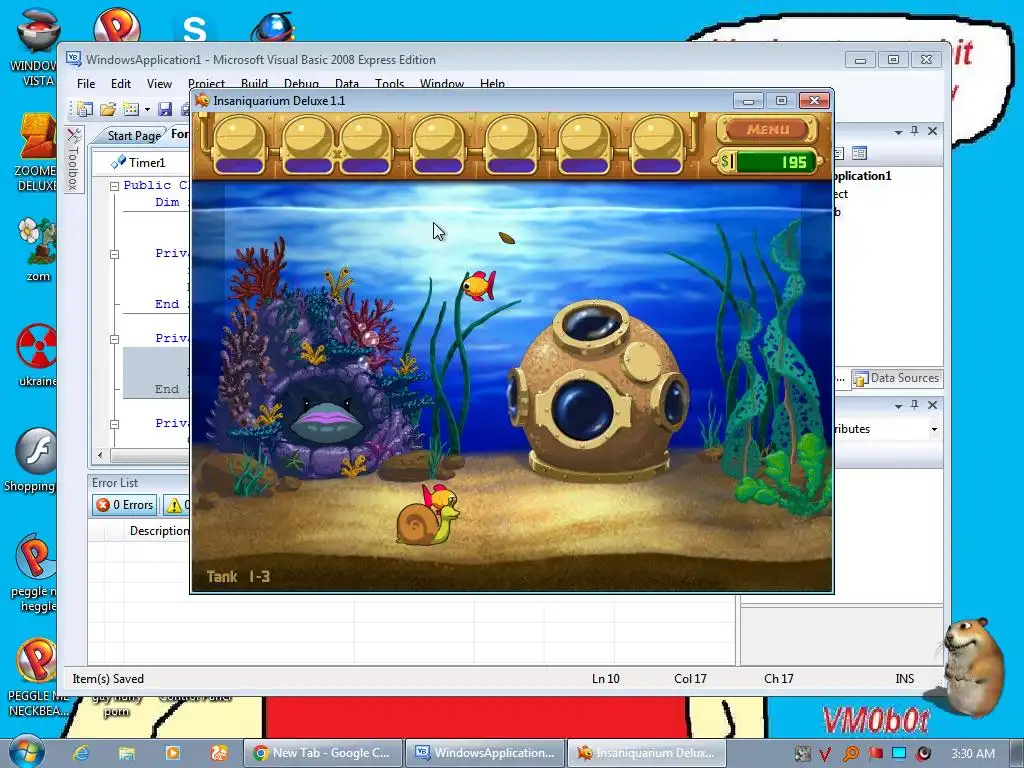Open the Timer1 object dropdown
Screen dimensions: 1024x768
(140, 162)
